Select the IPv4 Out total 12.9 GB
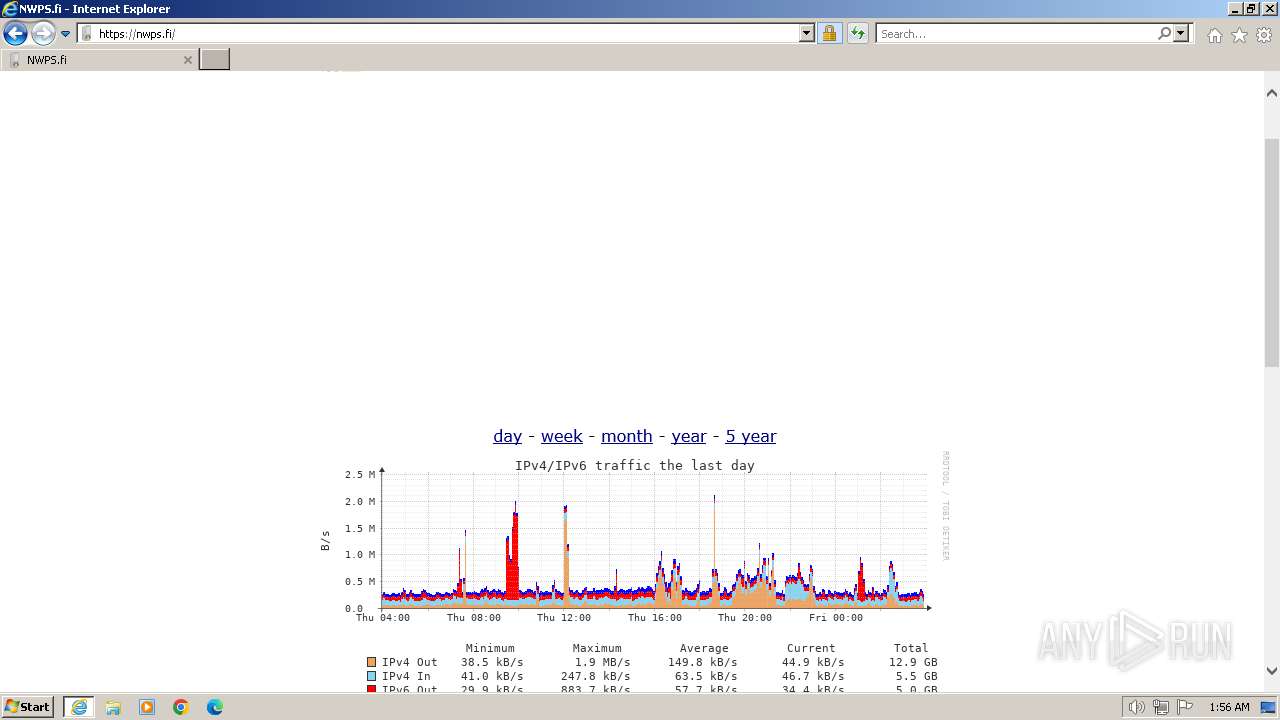This screenshot has height=720, width=1280. [x=914, y=662]
